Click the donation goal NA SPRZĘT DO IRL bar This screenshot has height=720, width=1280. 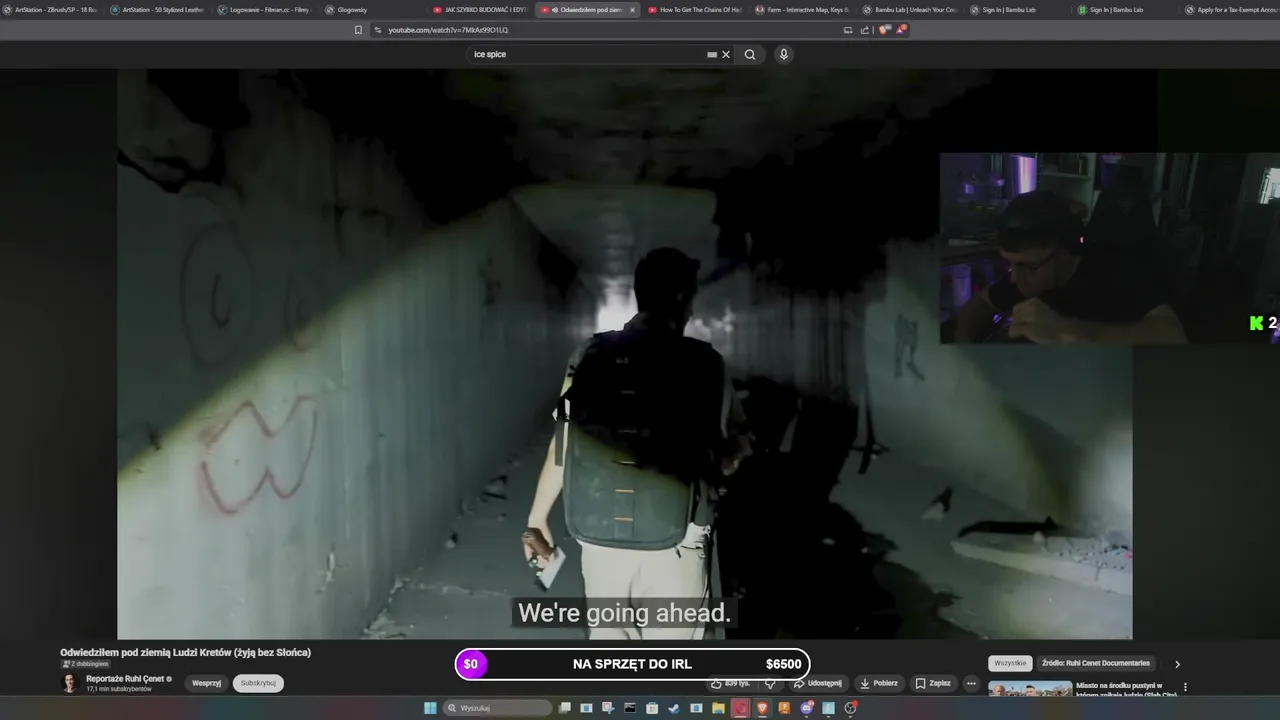(632, 664)
